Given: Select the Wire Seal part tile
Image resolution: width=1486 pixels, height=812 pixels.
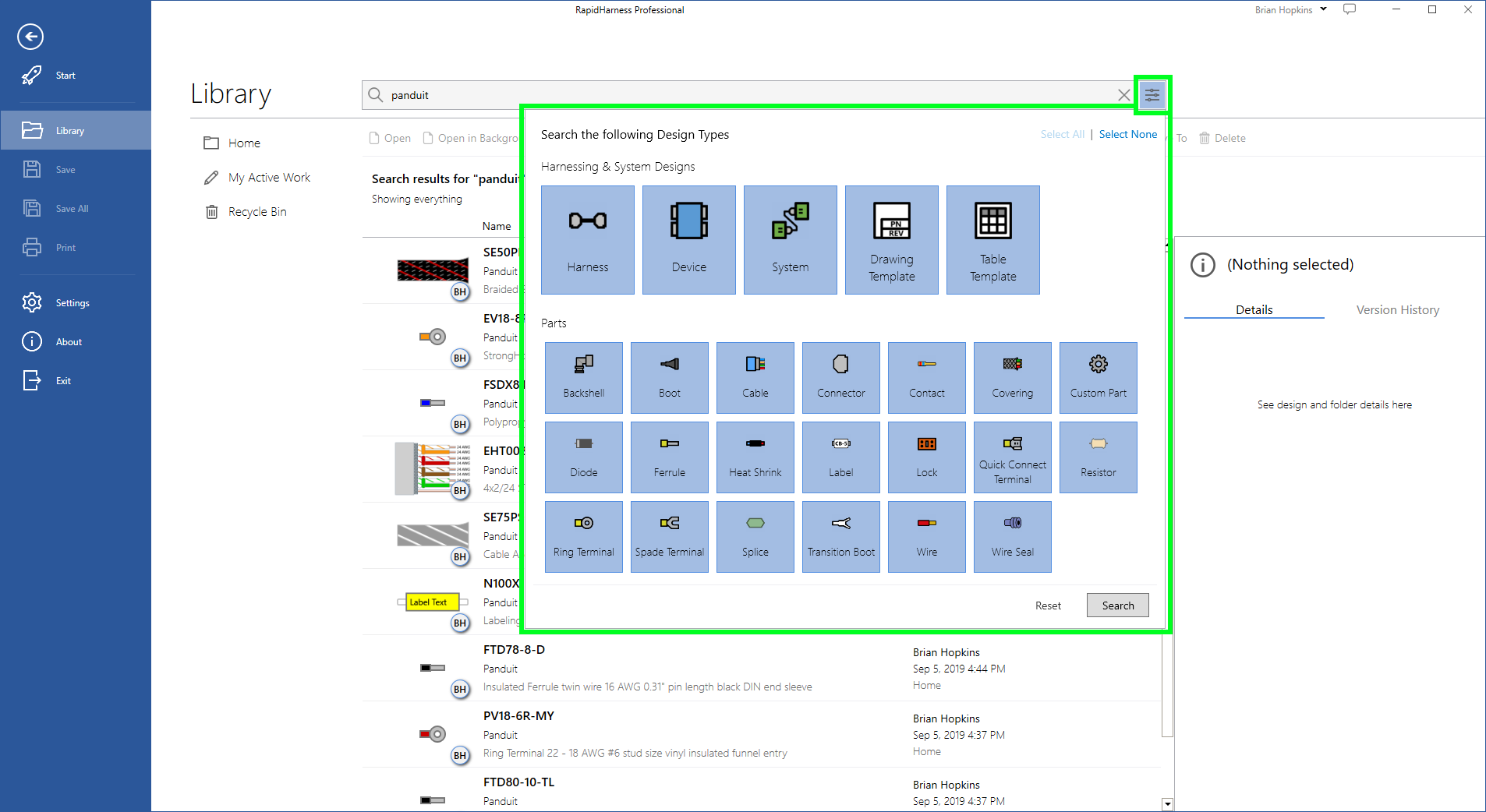Looking at the screenshot, I should click(1013, 537).
